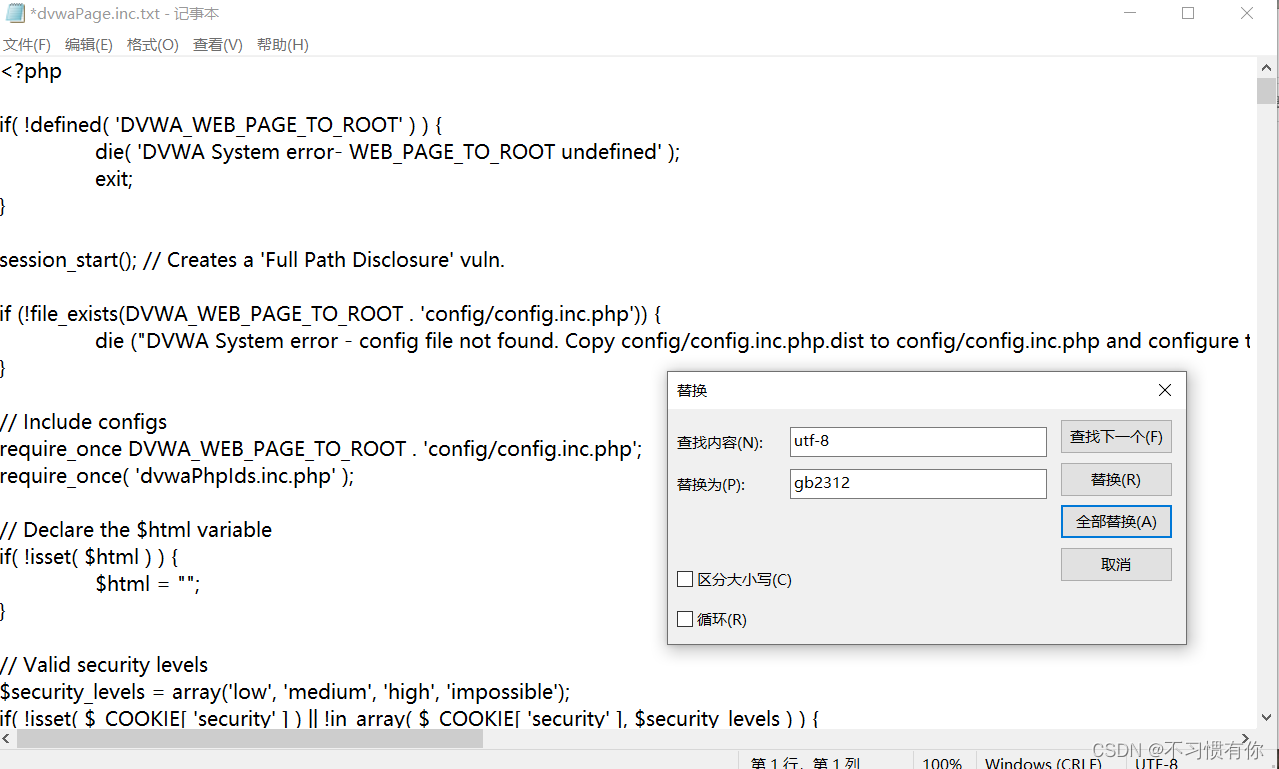Screen dimensions: 1279x769
Task: Click the if (!file_exists(DVWA_WEB_PAGE_TO_ROOT line
Action: point(331,314)
